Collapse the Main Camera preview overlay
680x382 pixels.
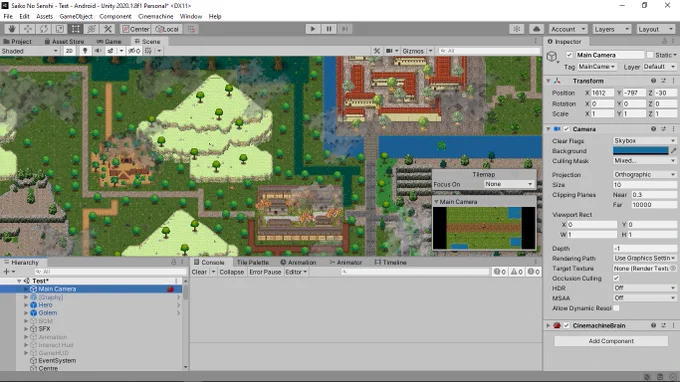click(x=436, y=202)
